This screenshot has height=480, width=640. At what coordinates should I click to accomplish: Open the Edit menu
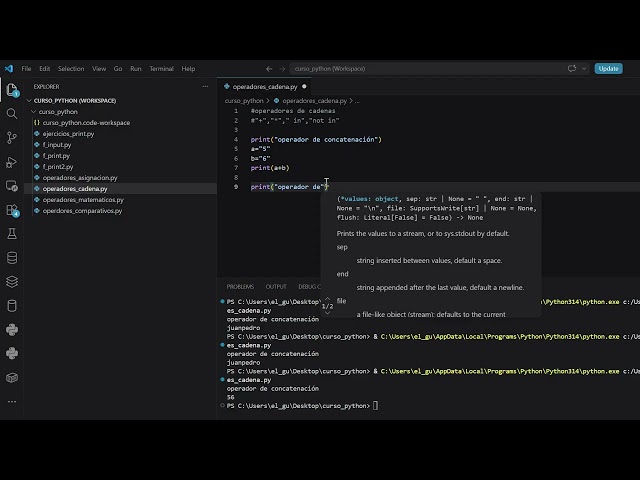point(44,69)
